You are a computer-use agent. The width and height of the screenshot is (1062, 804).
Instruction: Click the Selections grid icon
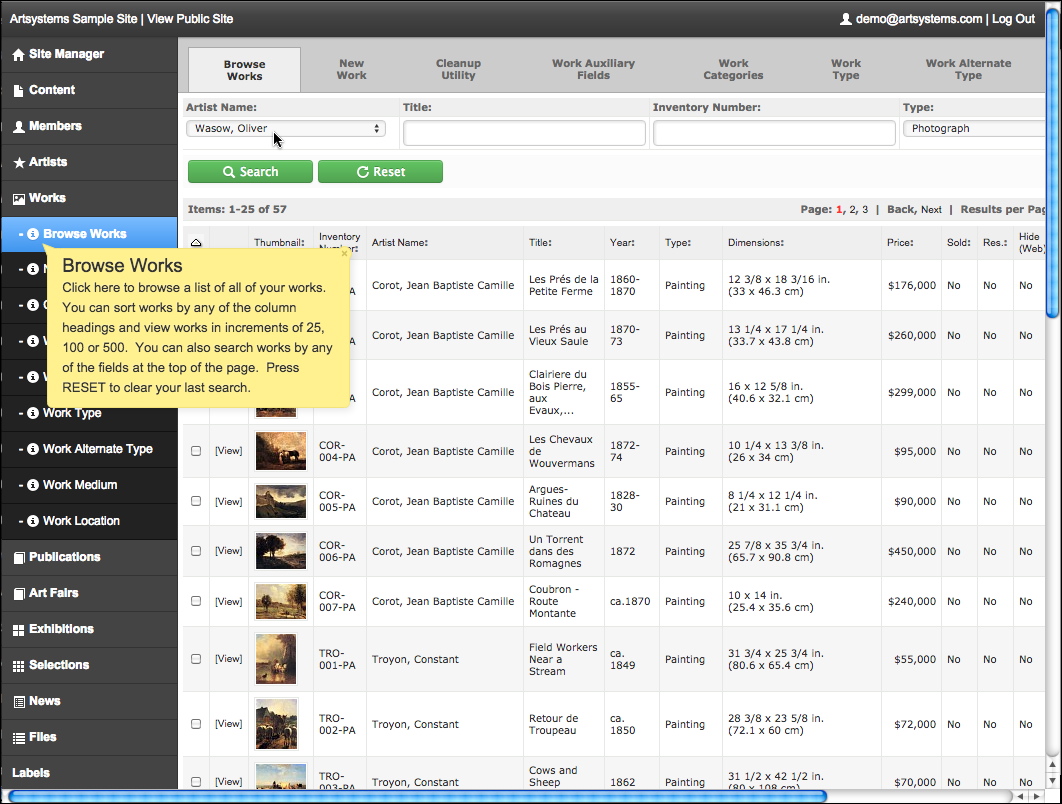(19, 666)
